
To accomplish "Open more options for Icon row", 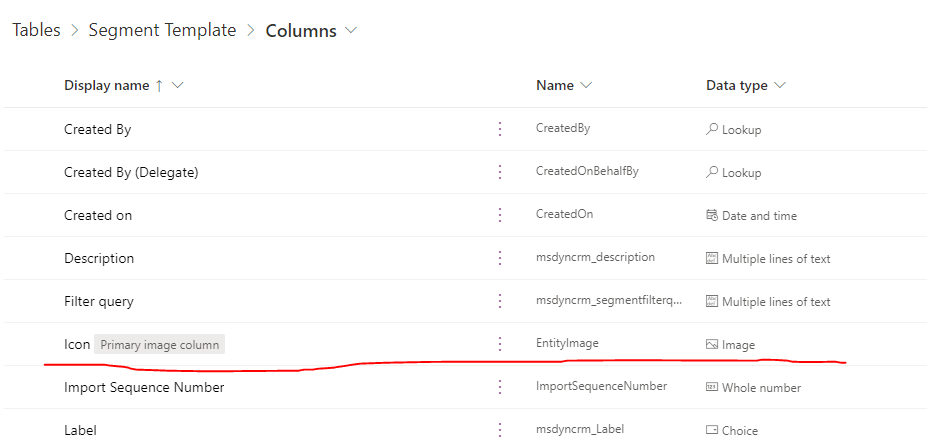I will [500, 344].
